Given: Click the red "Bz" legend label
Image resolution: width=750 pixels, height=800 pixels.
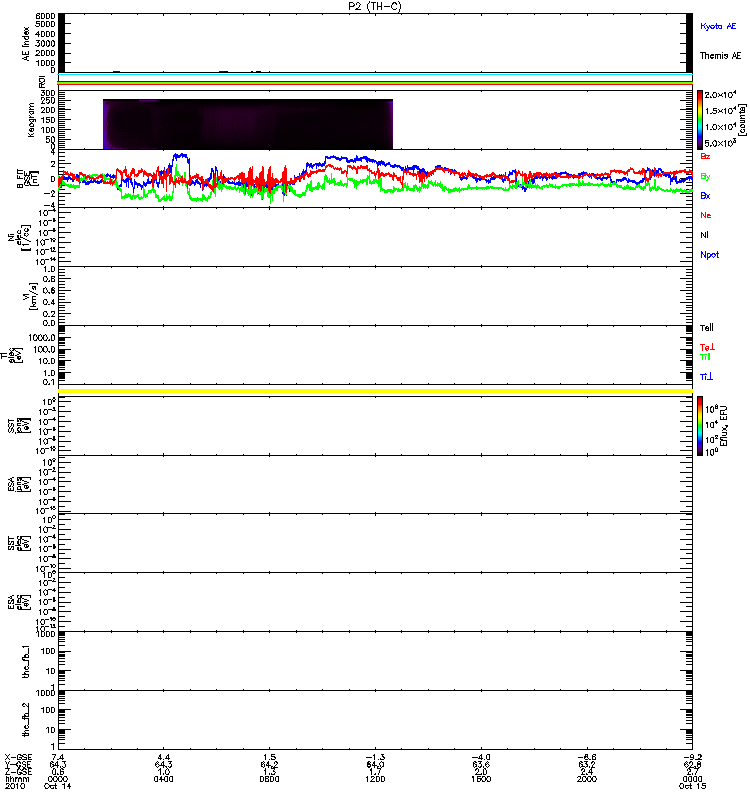Looking at the screenshot, I should point(705,156).
